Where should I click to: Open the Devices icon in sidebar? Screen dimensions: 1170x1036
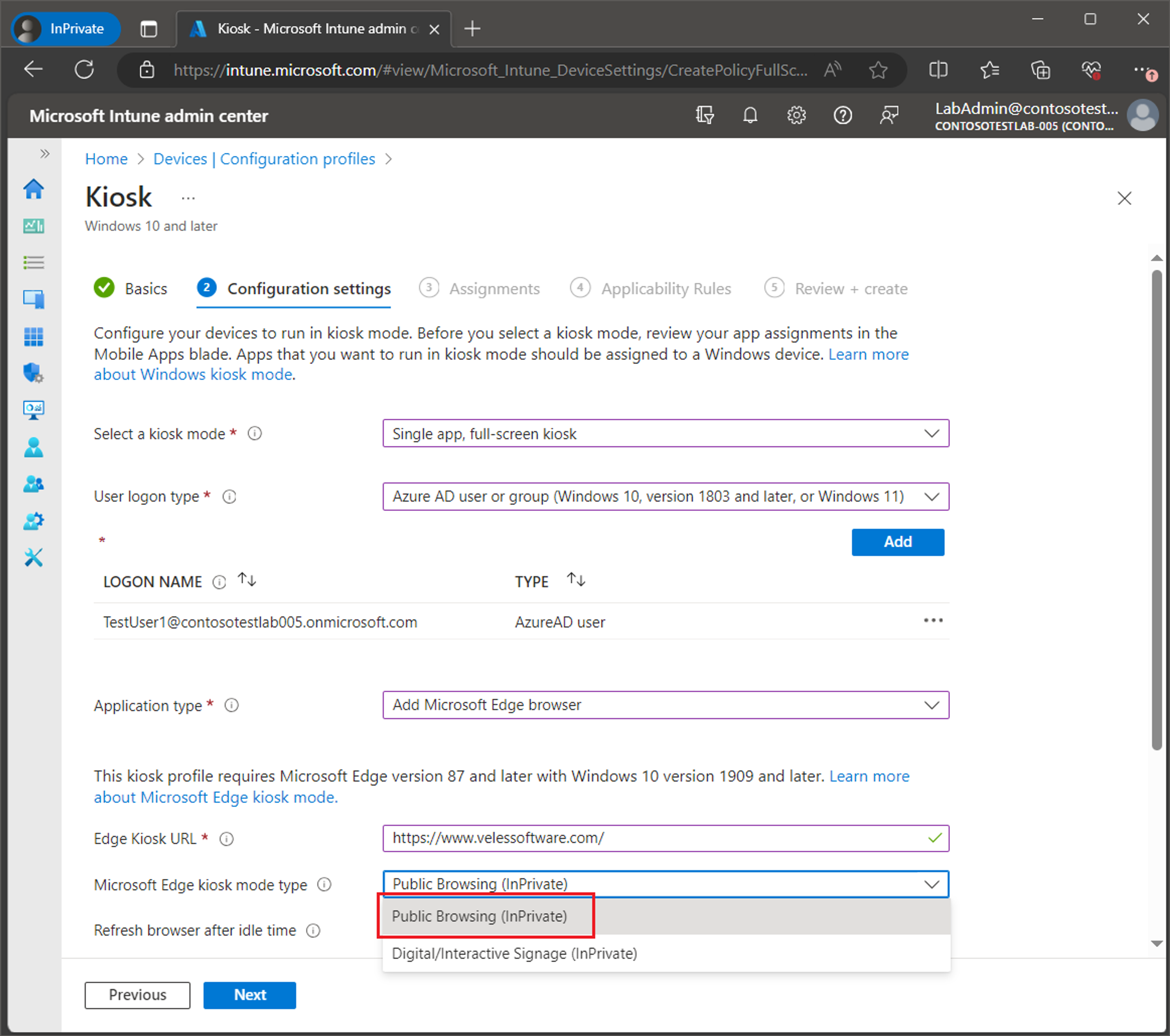click(34, 299)
